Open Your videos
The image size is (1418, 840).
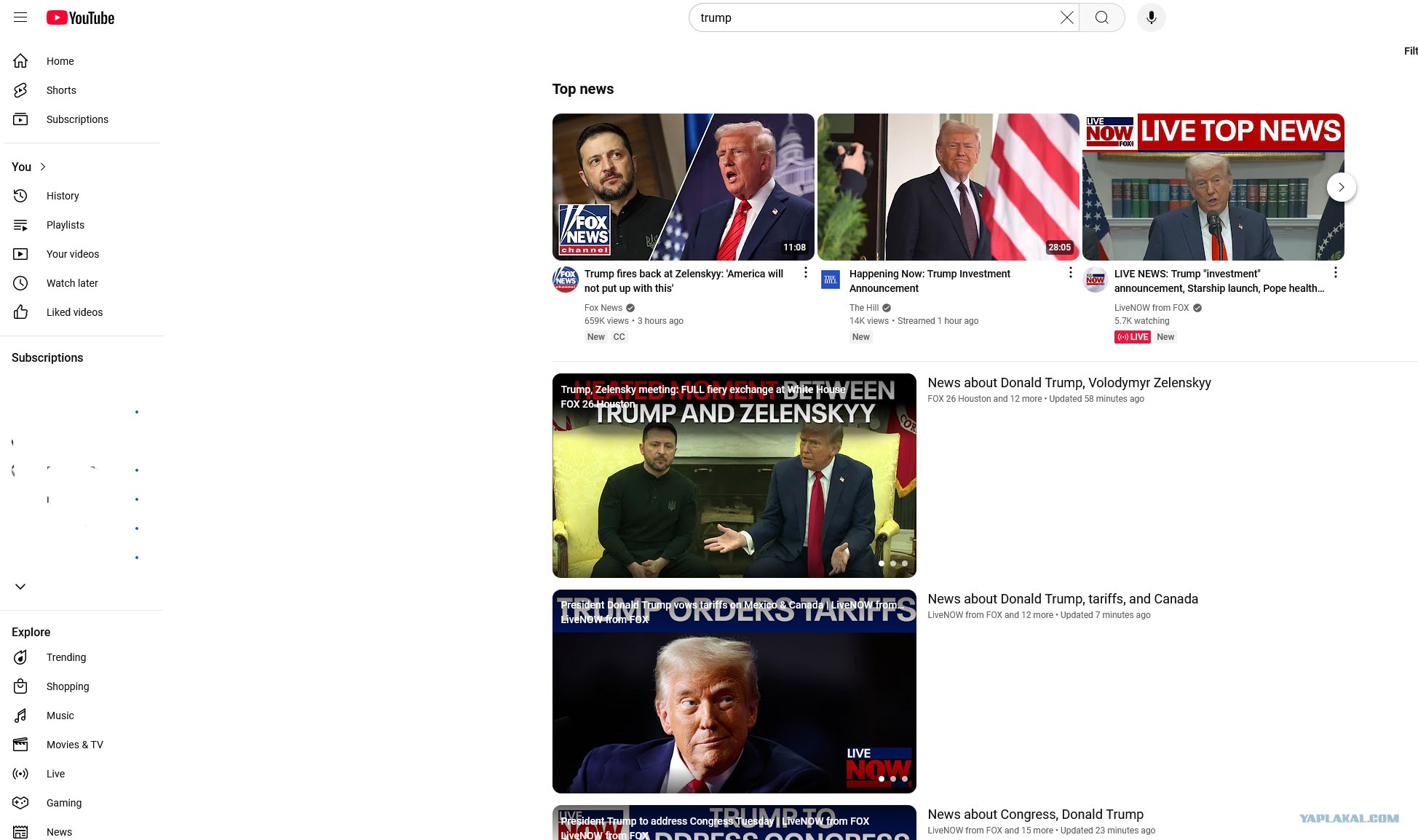[81, 254]
